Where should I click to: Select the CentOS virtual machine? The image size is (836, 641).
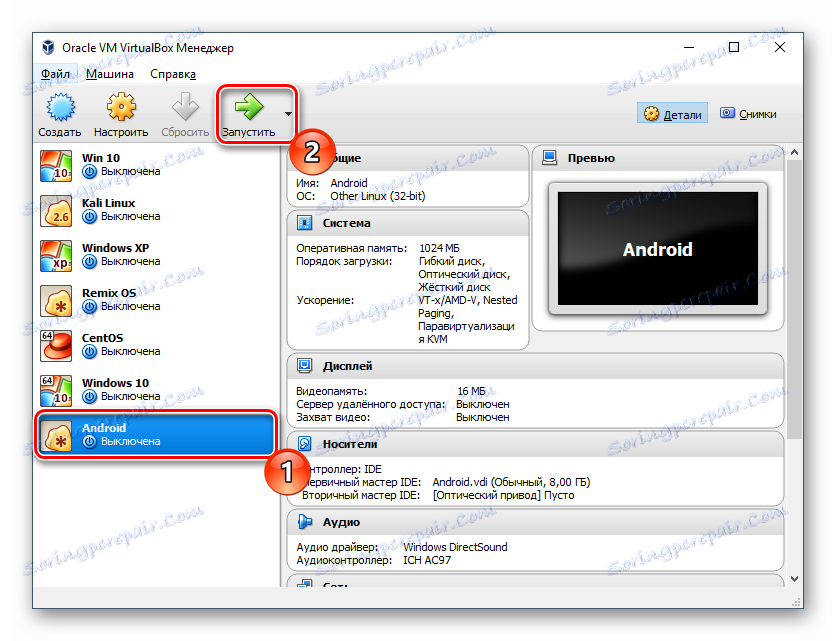point(157,345)
